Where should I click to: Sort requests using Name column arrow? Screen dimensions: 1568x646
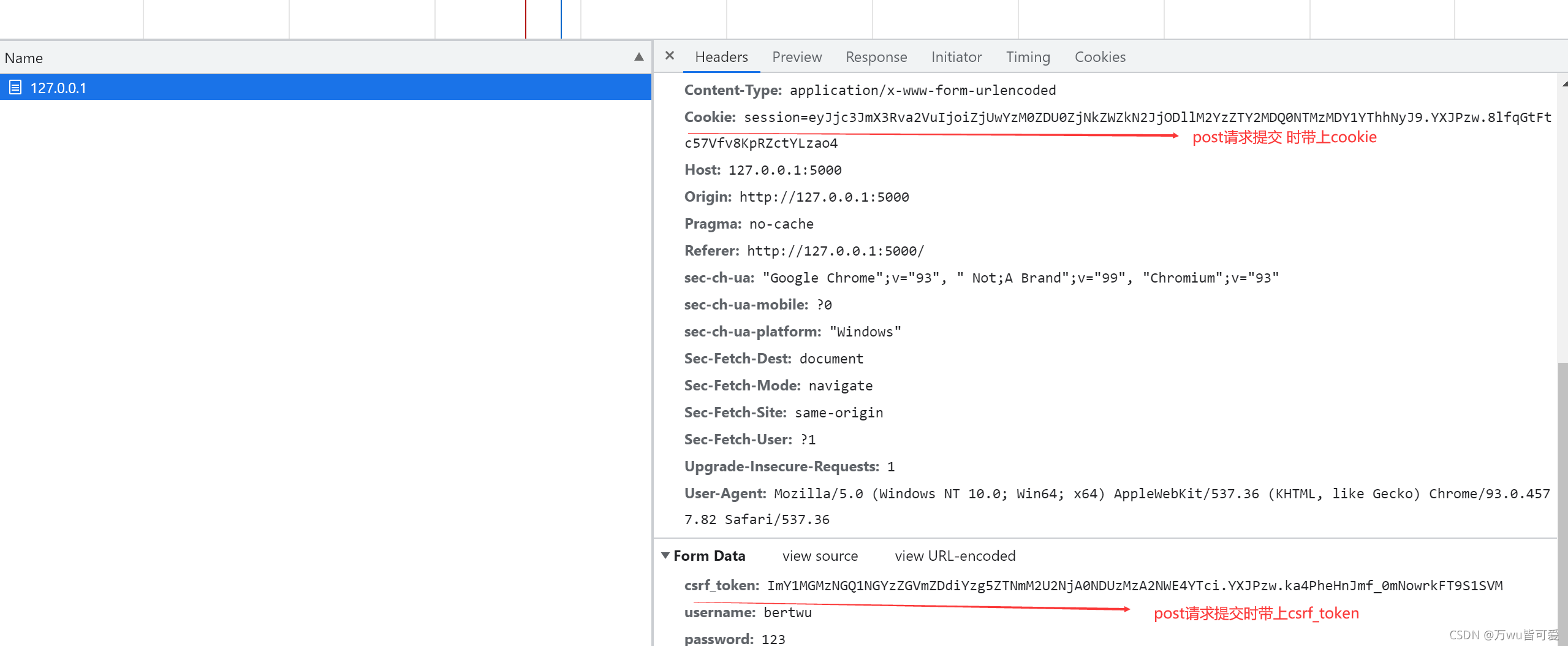coord(638,57)
